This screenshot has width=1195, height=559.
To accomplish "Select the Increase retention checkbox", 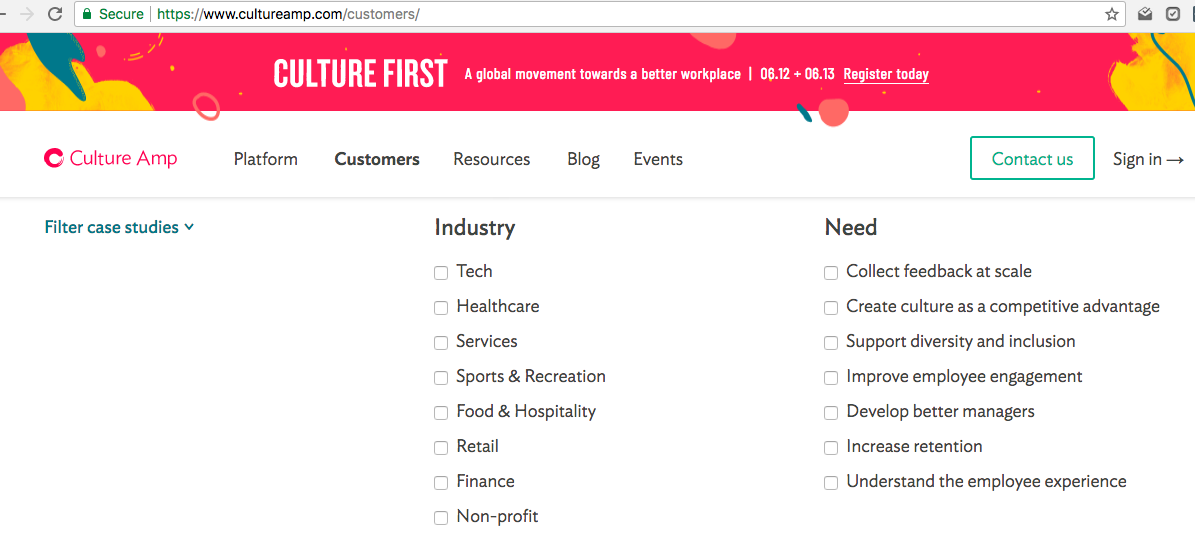I will 831,448.
